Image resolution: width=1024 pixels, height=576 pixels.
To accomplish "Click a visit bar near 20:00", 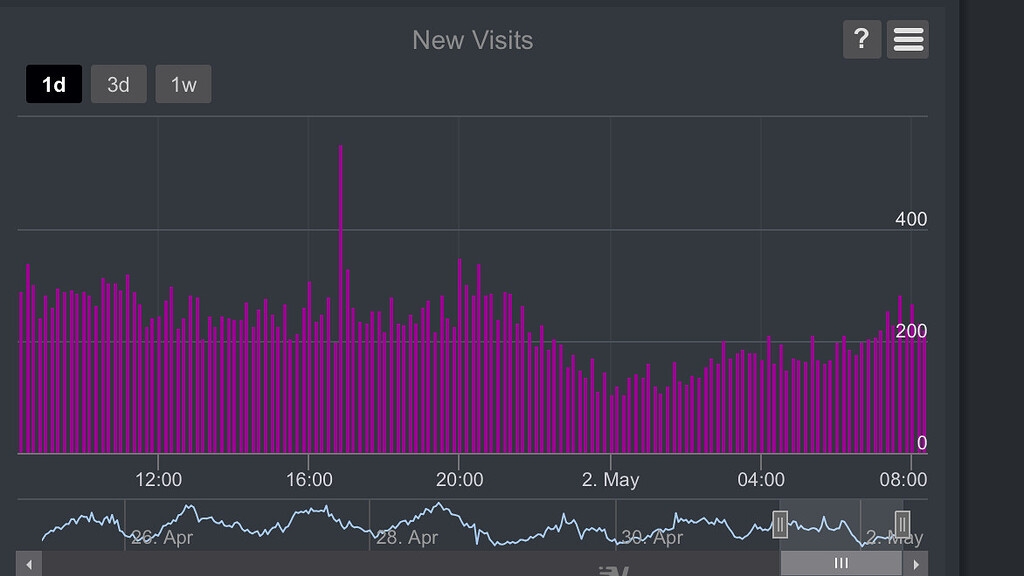I will coord(459,350).
